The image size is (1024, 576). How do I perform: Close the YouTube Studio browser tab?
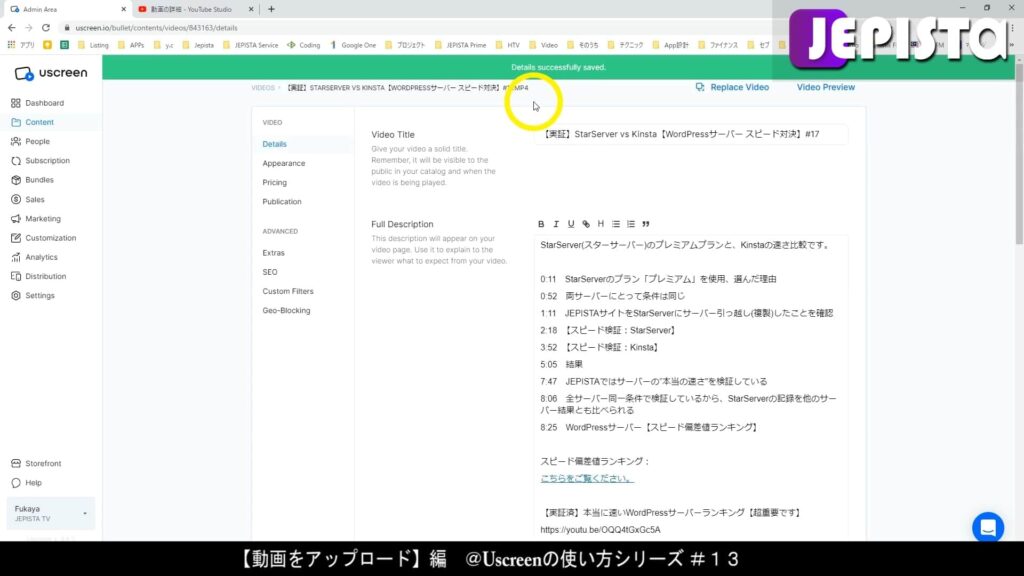[251, 9]
